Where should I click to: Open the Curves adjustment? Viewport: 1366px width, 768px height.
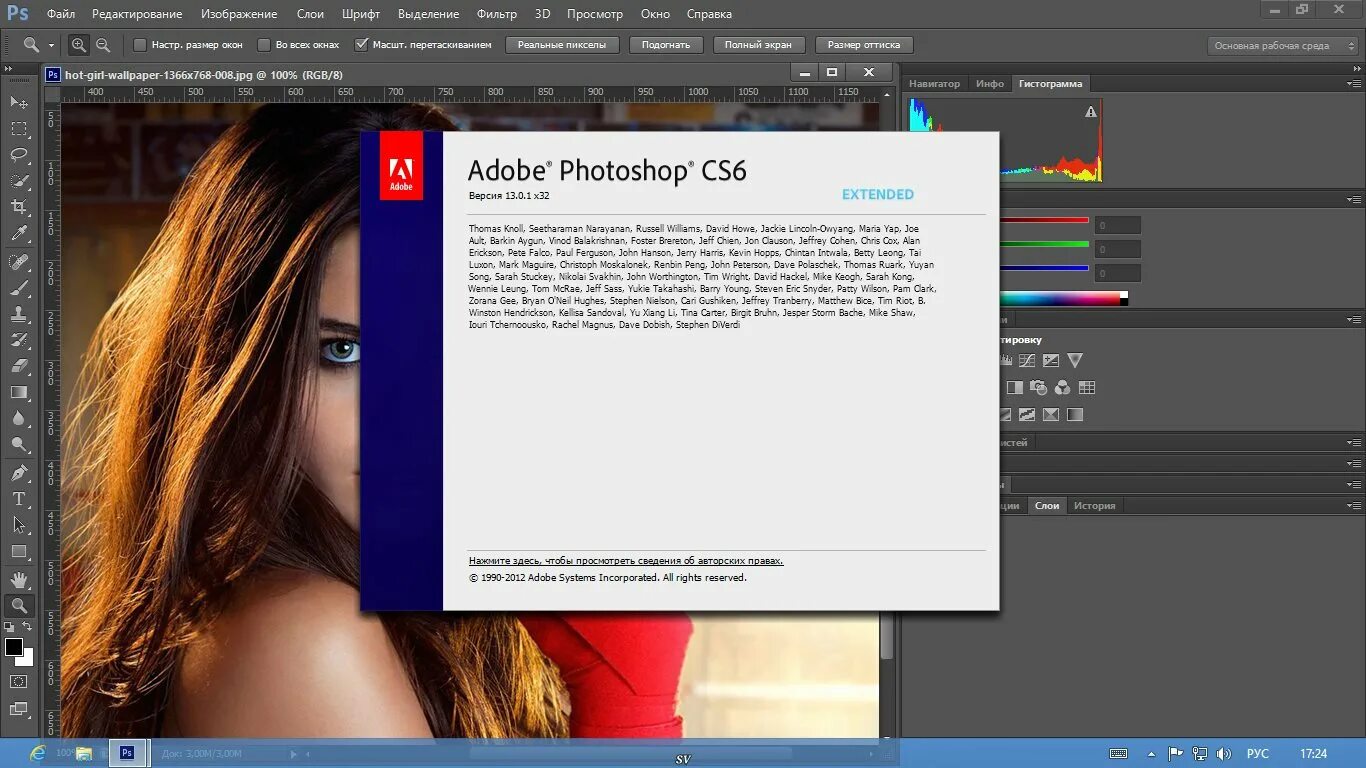[1027, 360]
